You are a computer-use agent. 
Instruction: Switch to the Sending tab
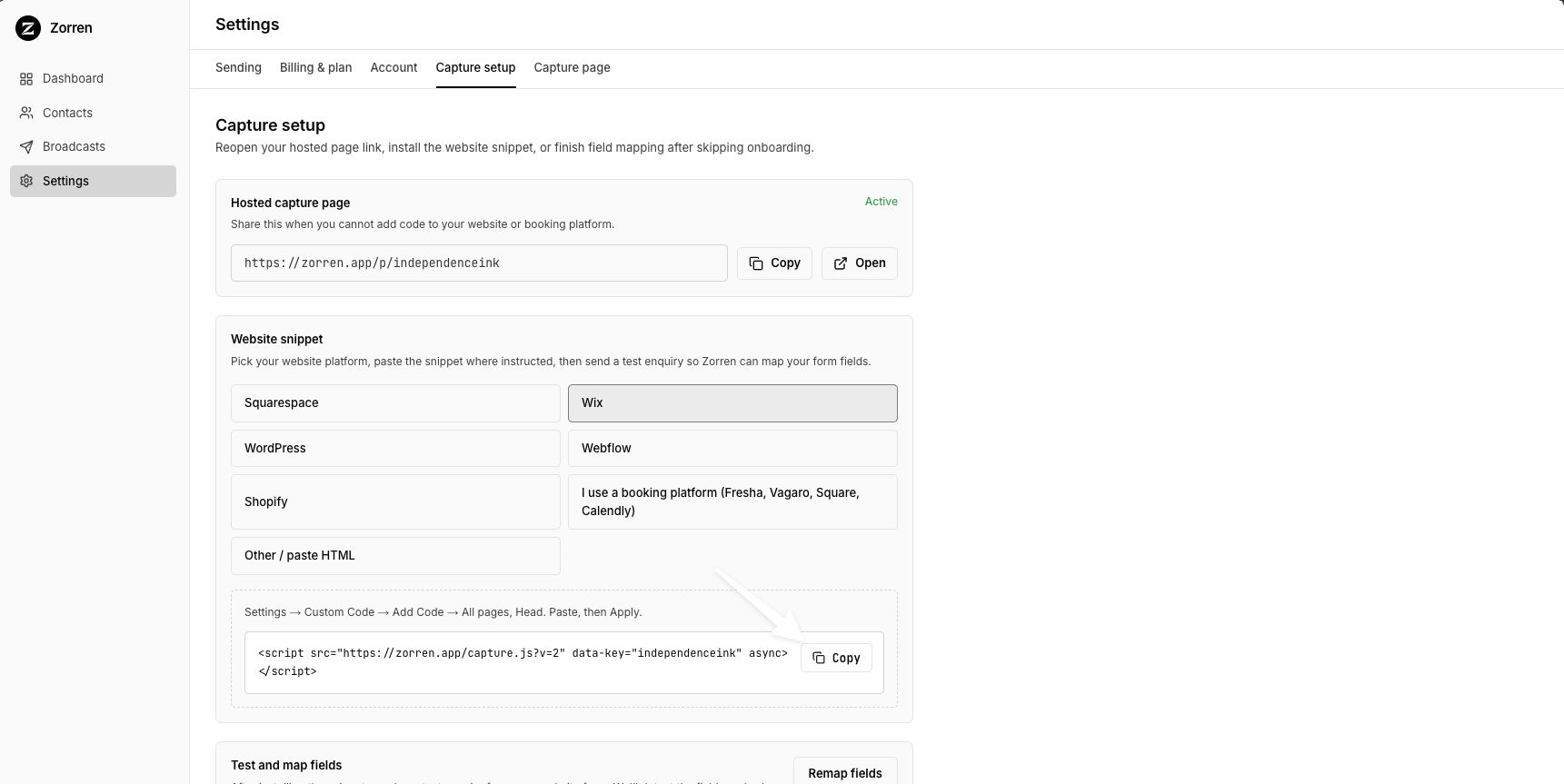click(238, 68)
